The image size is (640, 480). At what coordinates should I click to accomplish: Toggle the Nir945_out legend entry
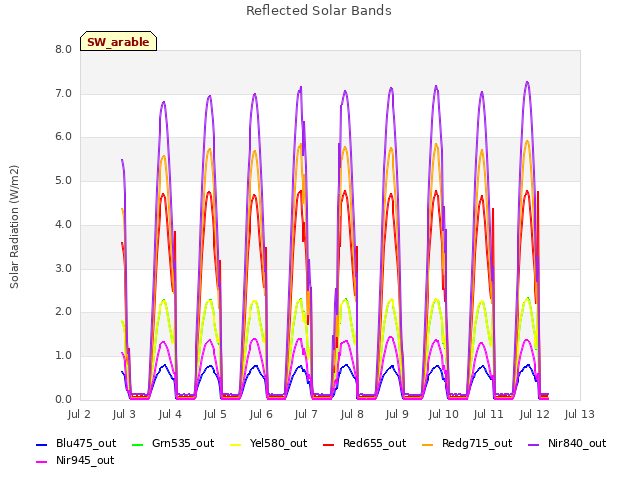pos(75,460)
